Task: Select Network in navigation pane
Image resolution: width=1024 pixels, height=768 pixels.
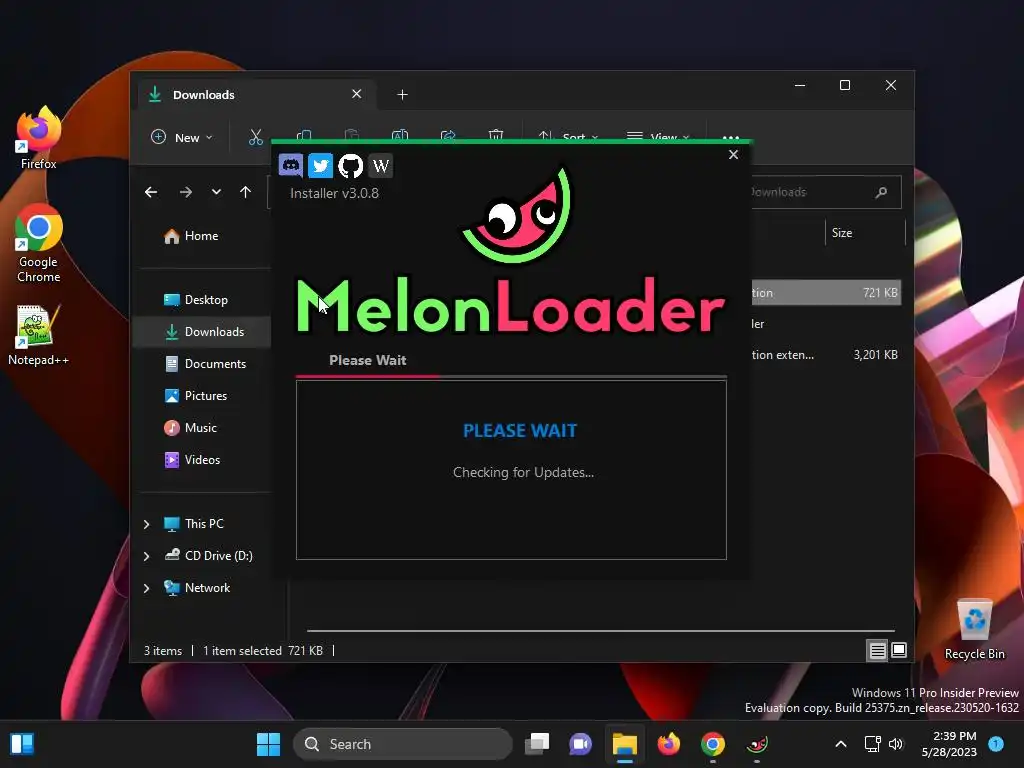Action: click(x=197, y=588)
